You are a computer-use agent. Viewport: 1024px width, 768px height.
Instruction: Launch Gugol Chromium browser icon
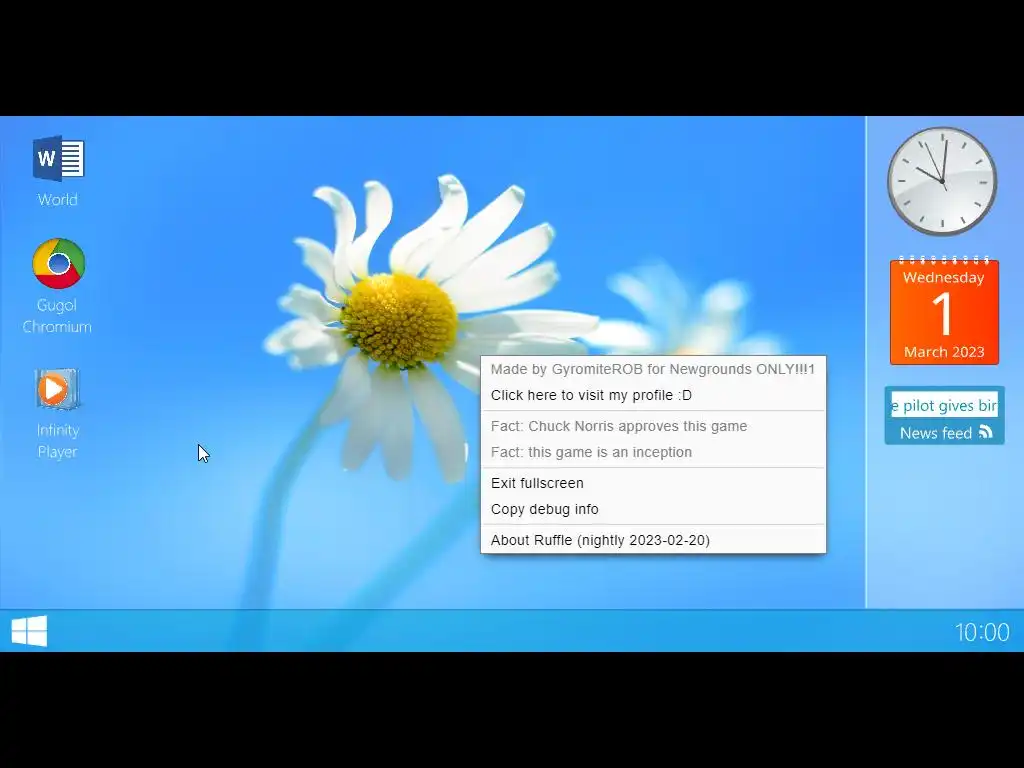[59, 263]
